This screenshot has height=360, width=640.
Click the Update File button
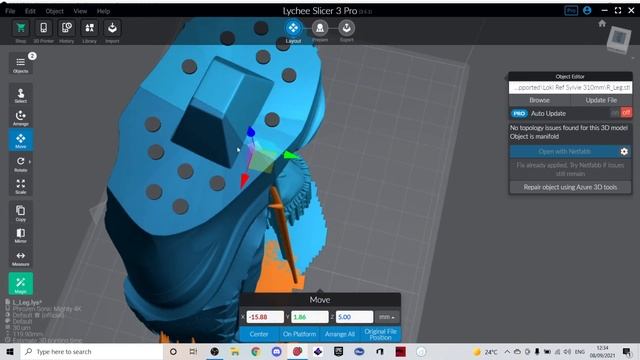[x=601, y=100]
